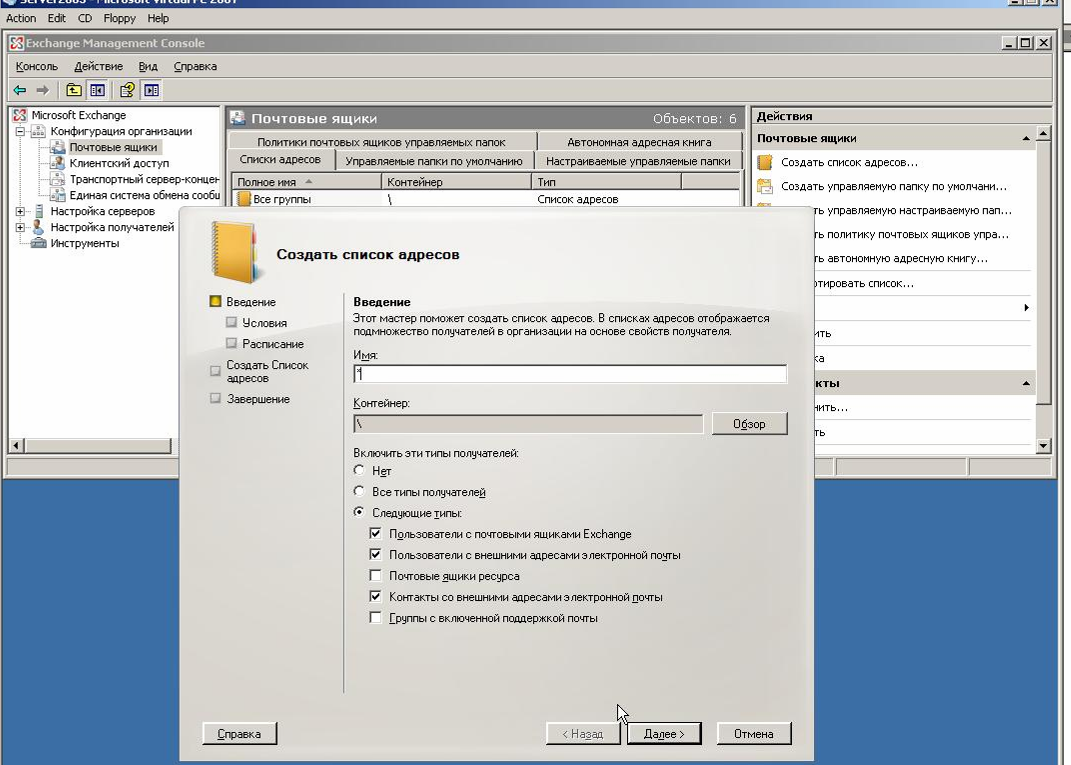This screenshot has width=1071, height=765.
Task: Click the Обзор browse button
Action: [749, 423]
